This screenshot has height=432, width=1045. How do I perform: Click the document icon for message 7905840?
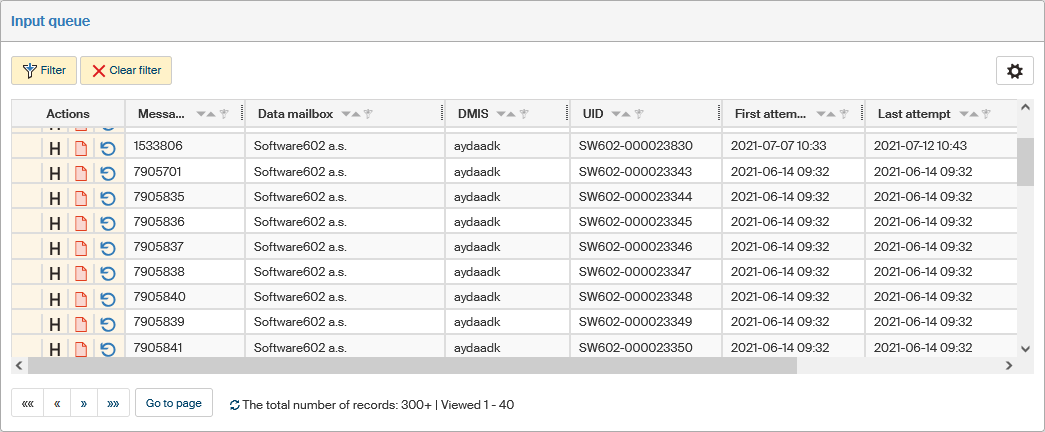[81, 298]
